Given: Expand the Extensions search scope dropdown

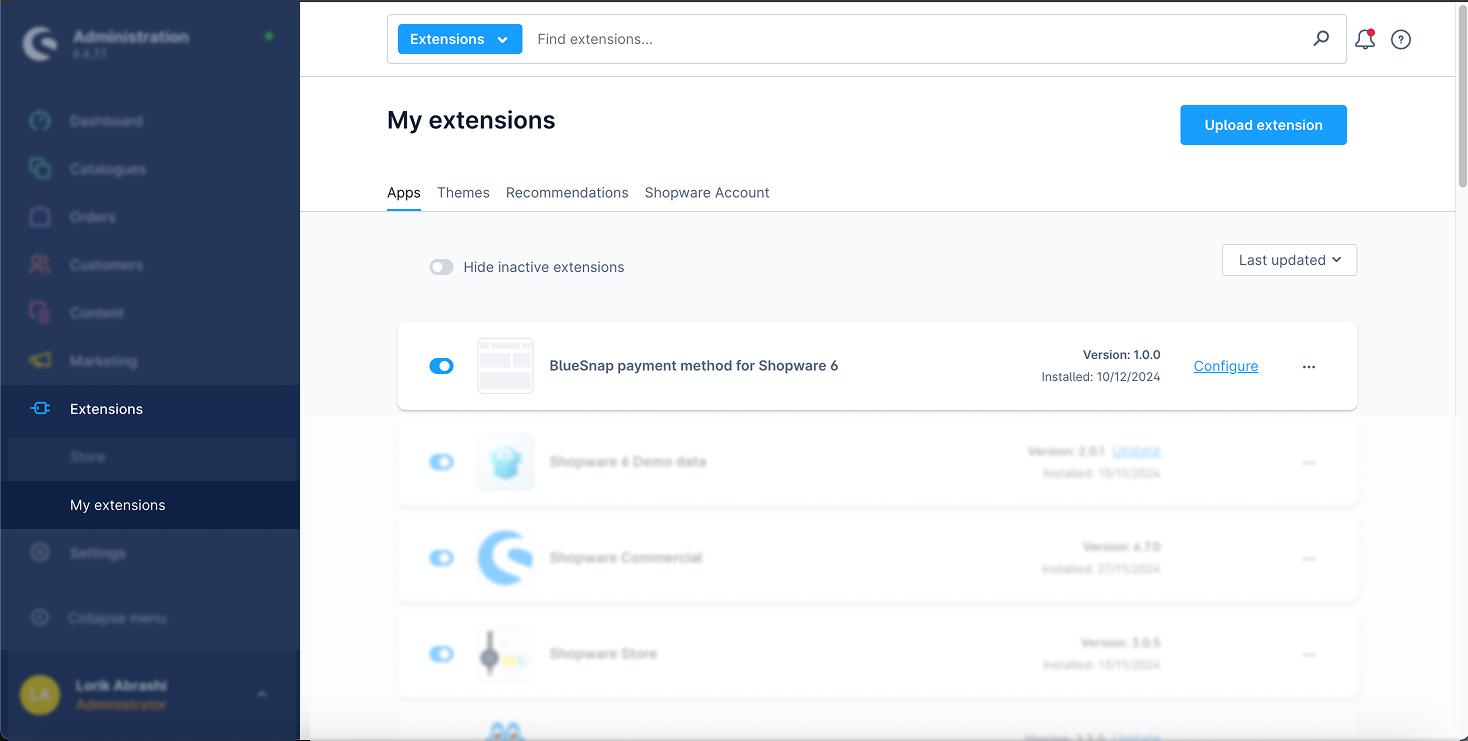Looking at the screenshot, I should point(459,39).
